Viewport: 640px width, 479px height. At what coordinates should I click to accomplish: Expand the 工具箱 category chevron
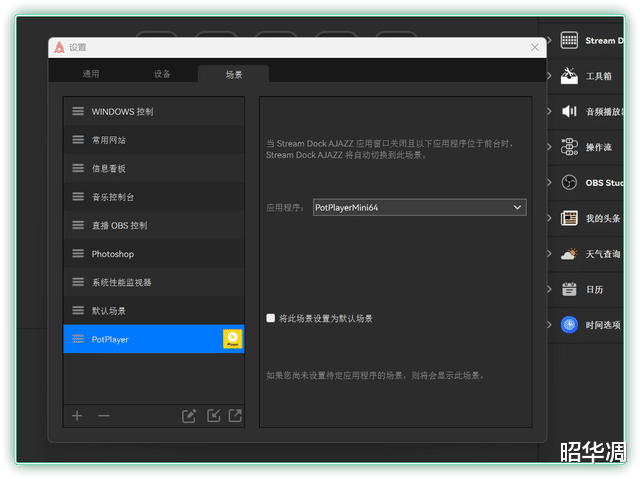[549, 75]
